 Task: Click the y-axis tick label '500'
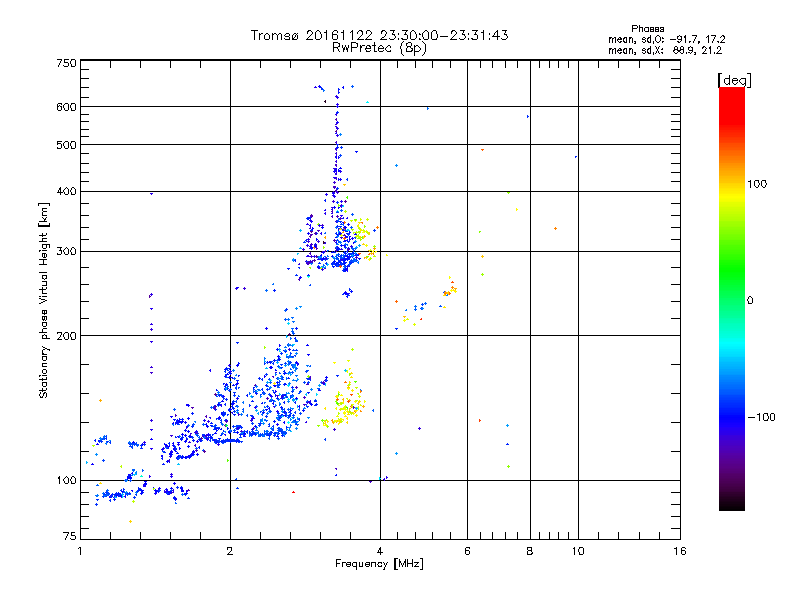(x=66, y=145)
